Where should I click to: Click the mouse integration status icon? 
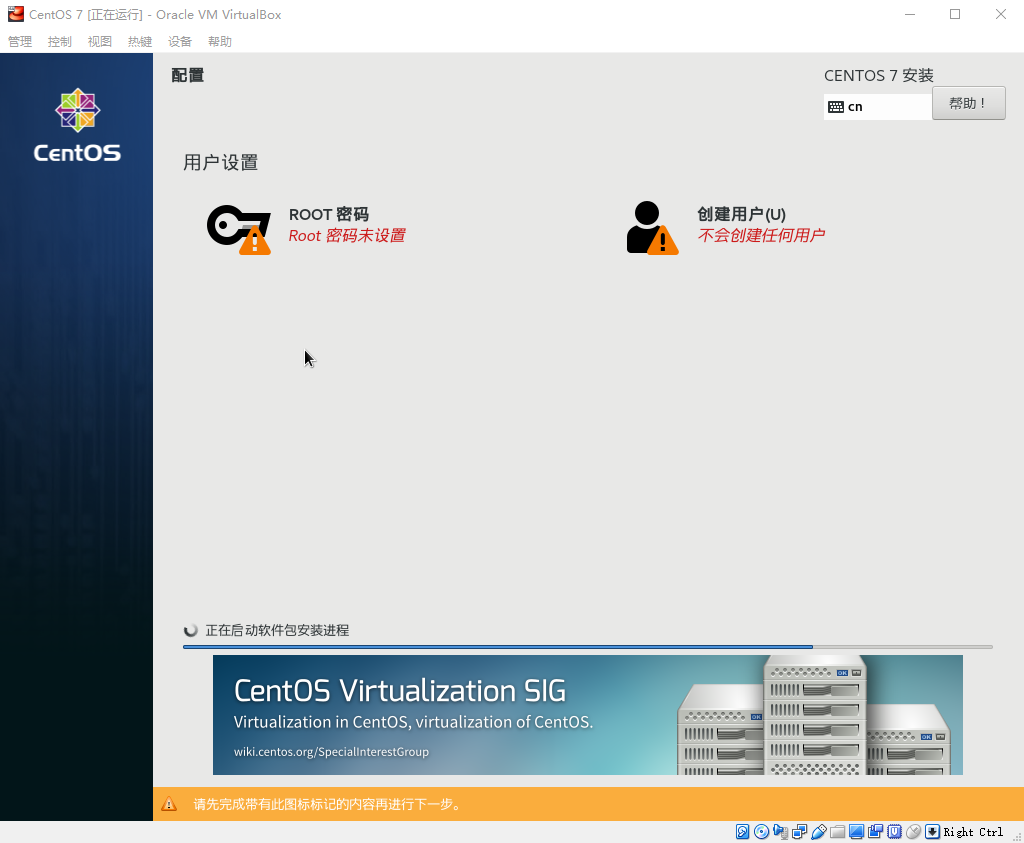(914, 831)
